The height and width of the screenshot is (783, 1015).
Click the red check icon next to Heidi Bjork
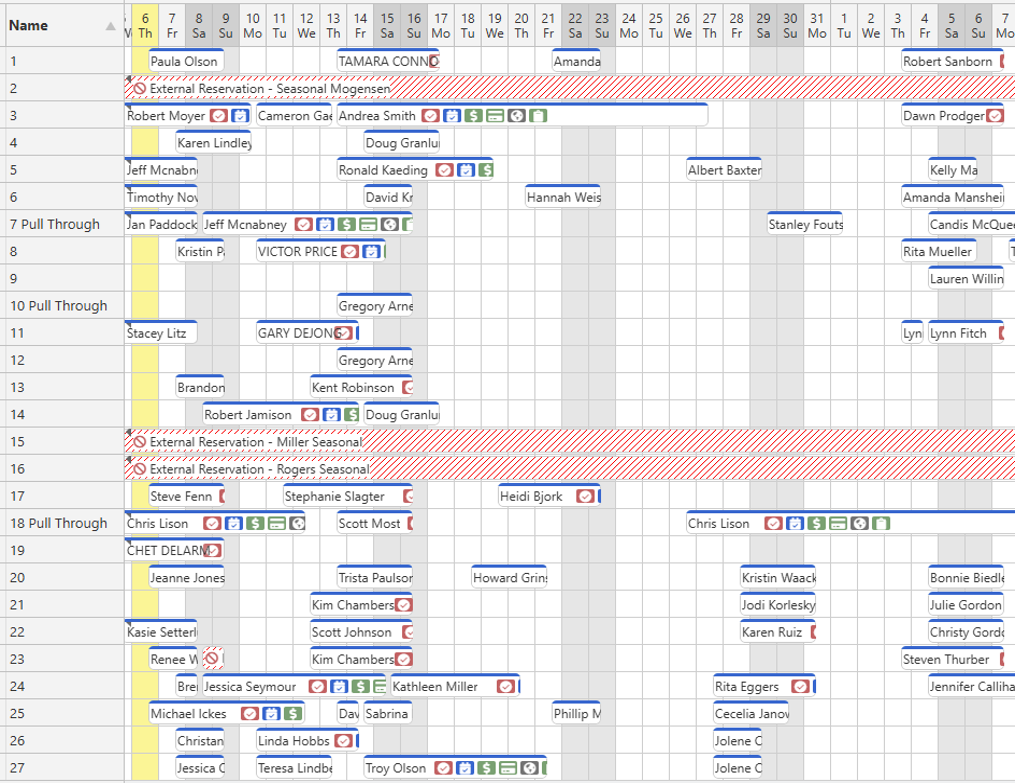pyautogui.click(x=585, y=496)
